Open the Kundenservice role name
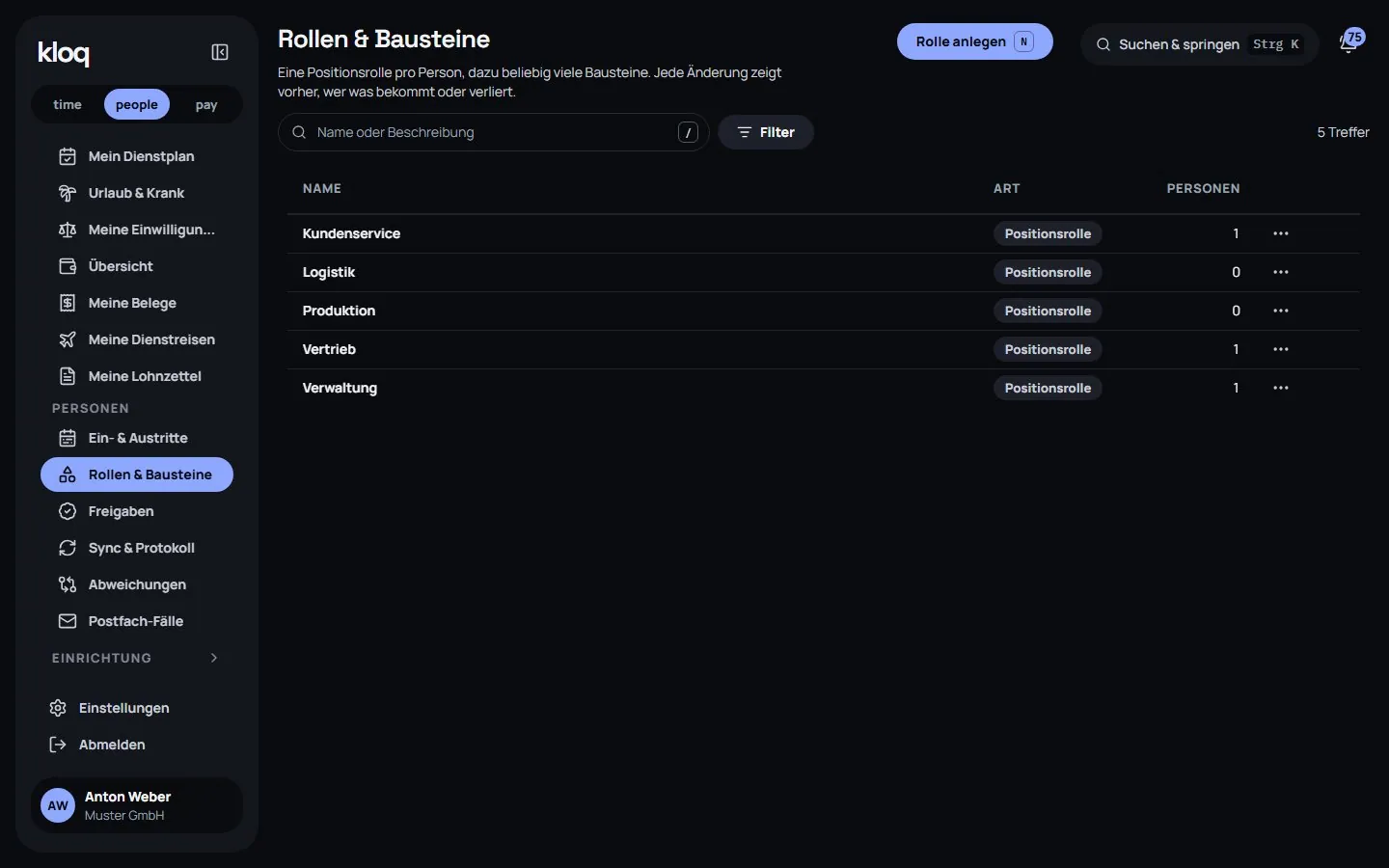 351,233
